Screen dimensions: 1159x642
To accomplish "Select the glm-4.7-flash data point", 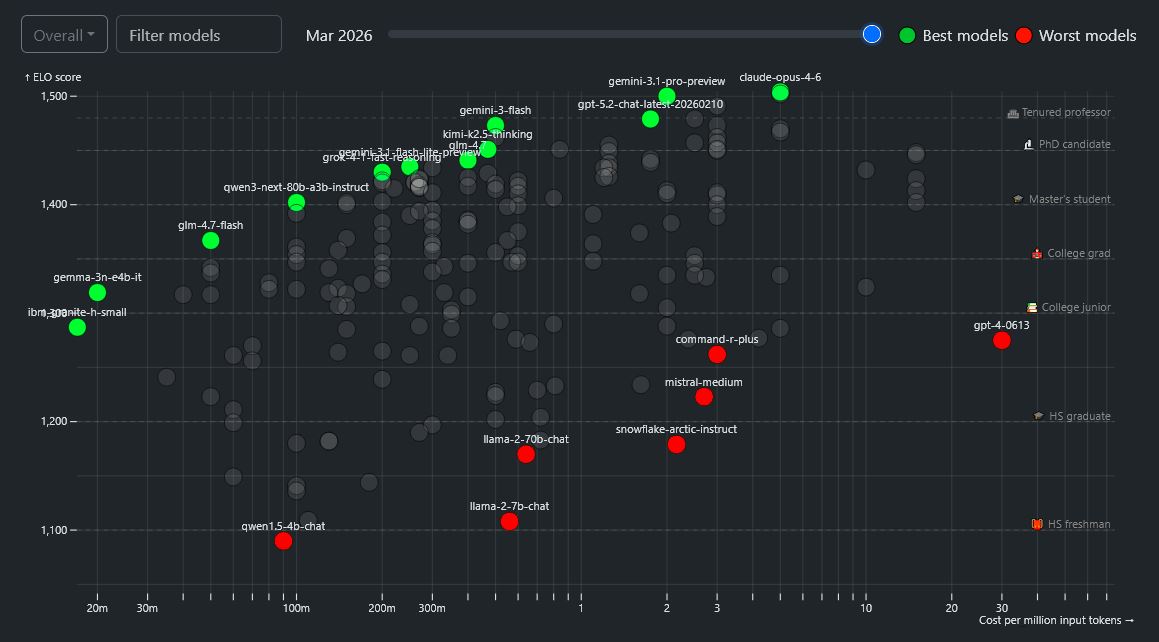I will click(x=211, y=240).
